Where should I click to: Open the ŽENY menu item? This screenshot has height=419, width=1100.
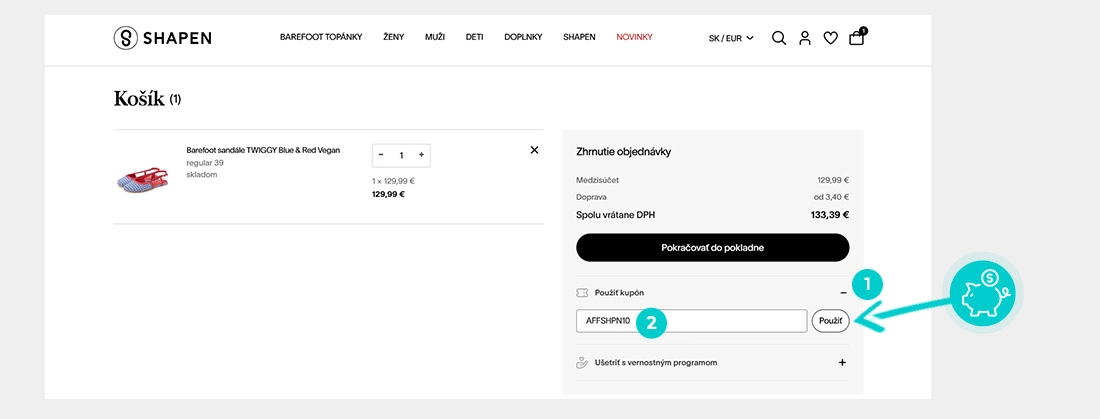pyautogui.click(x=394, y=37)
